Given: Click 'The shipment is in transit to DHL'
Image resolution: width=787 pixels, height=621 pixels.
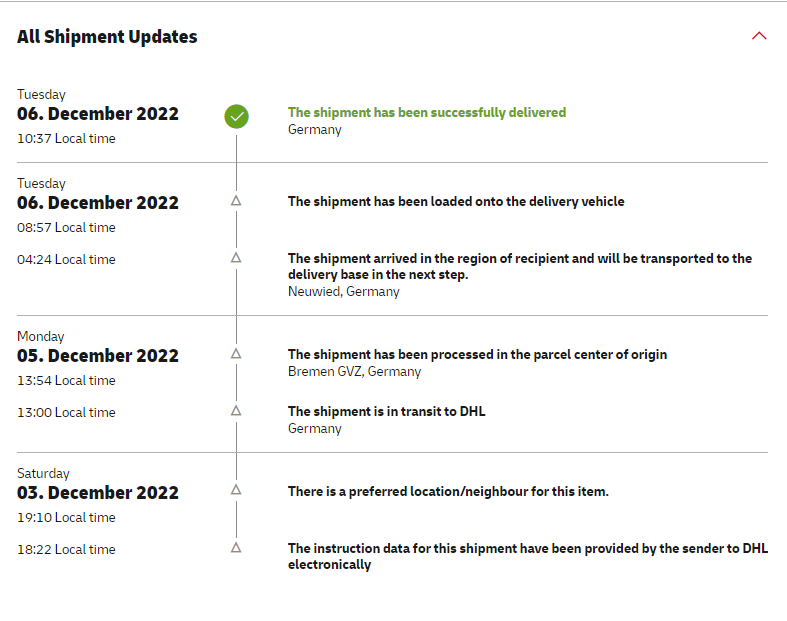Looking at the screenshot, I should (x=386, y=411).
